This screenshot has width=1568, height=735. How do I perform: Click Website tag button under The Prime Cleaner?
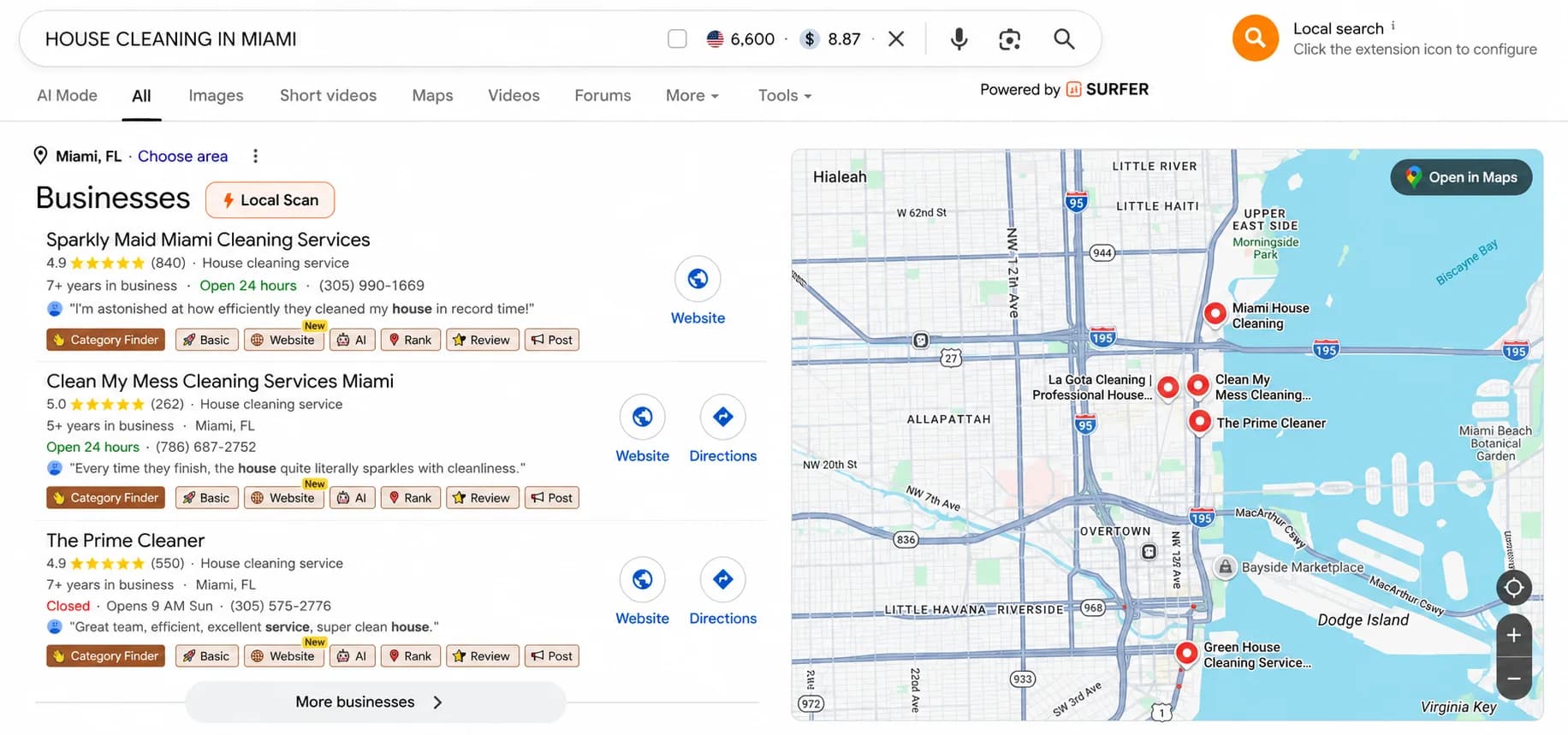pos(284,656)
